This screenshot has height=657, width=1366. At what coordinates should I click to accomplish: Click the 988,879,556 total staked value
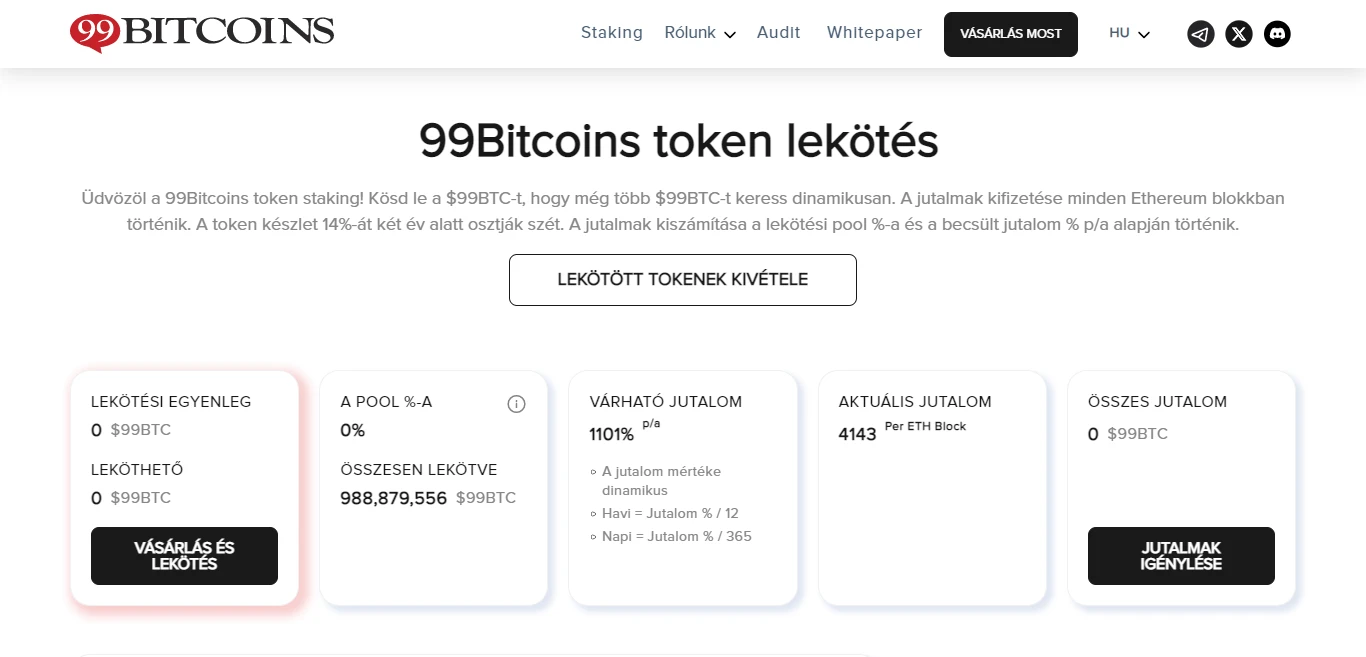click(x=393, y=498)
